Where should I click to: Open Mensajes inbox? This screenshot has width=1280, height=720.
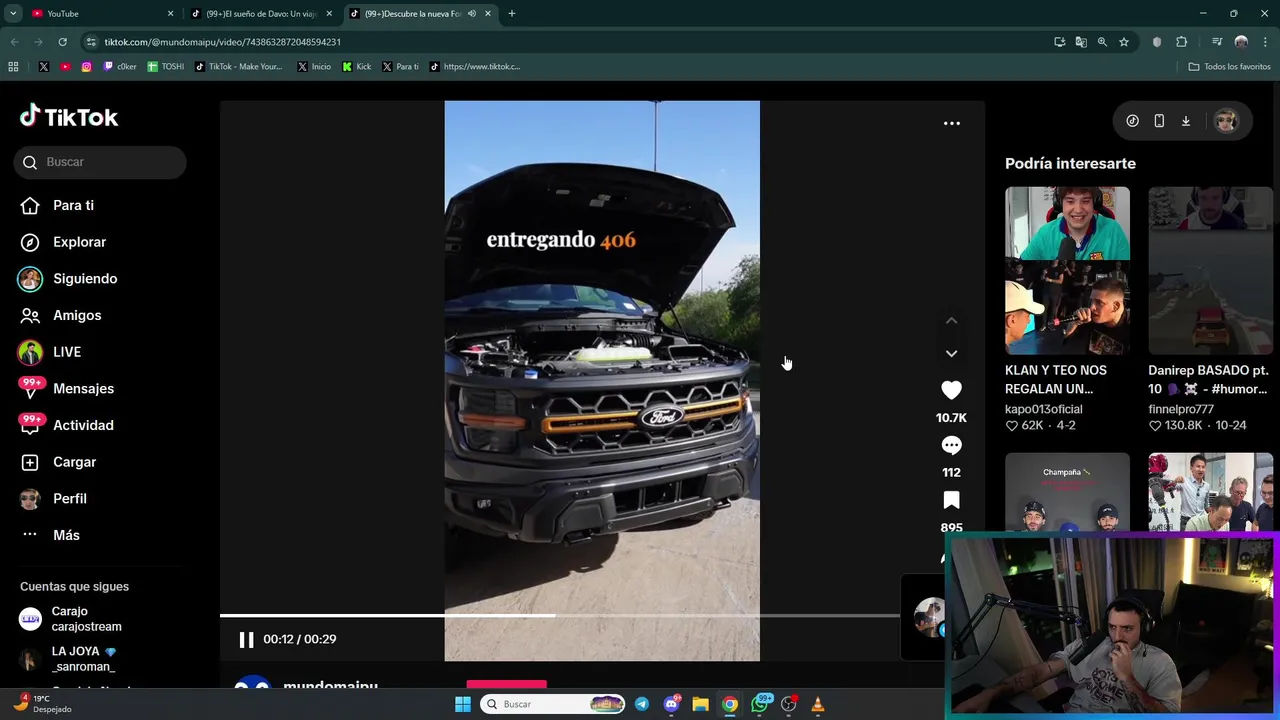click(x=66, y=388)
